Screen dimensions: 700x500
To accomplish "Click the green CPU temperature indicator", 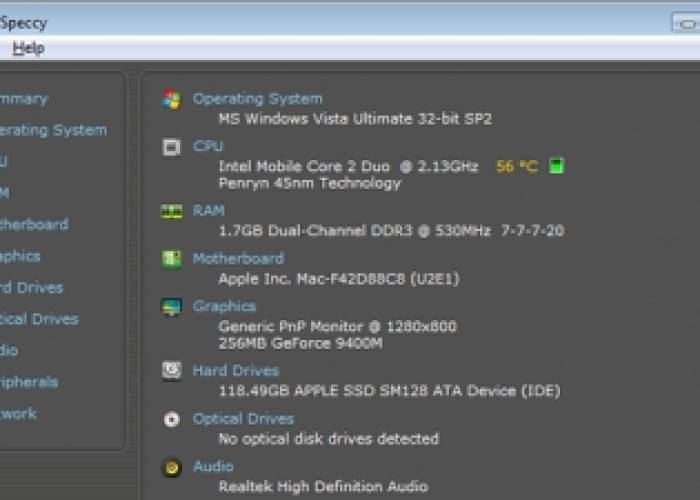I will tap(556, 166).
